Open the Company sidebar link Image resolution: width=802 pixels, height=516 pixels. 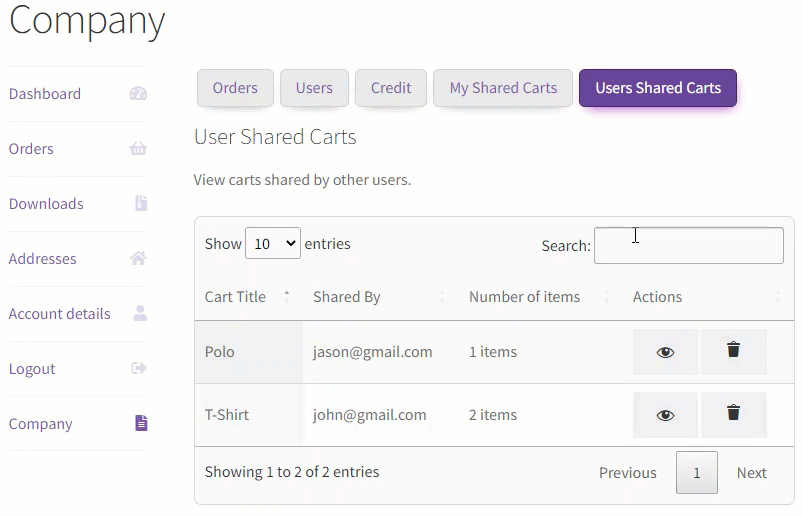pos(40,423)
